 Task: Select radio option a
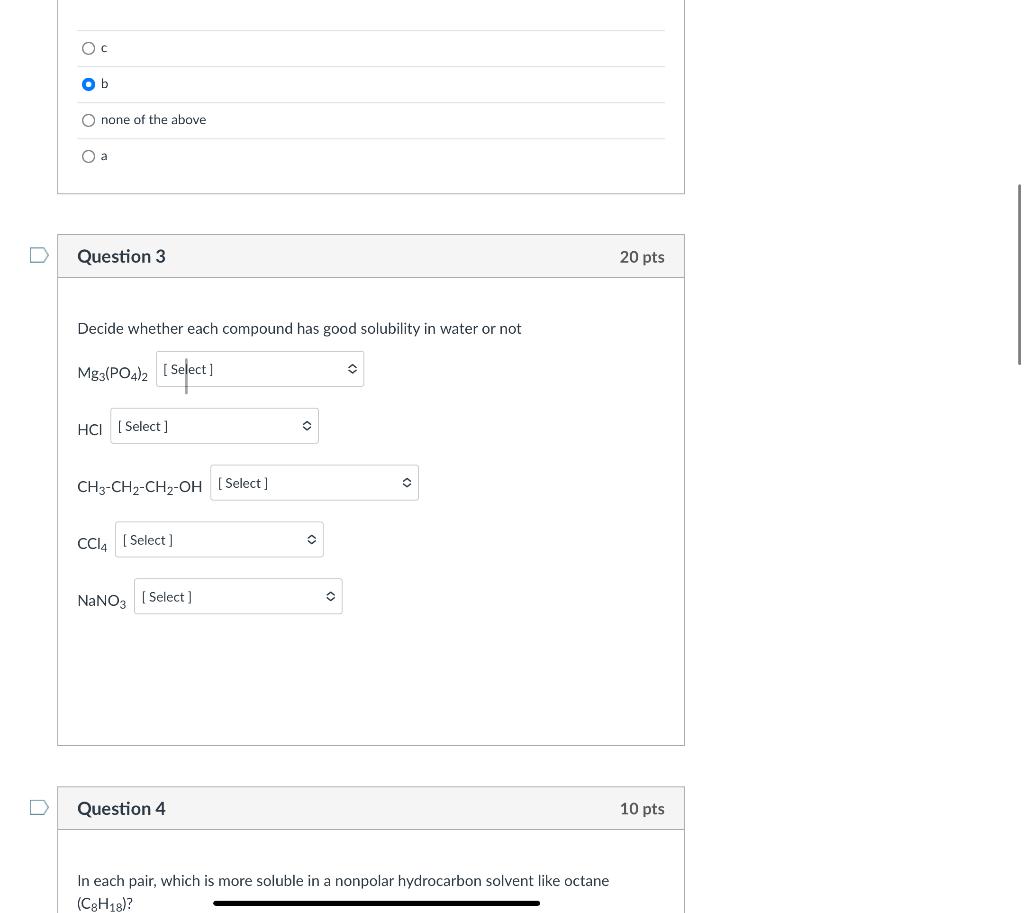point(88,156)
